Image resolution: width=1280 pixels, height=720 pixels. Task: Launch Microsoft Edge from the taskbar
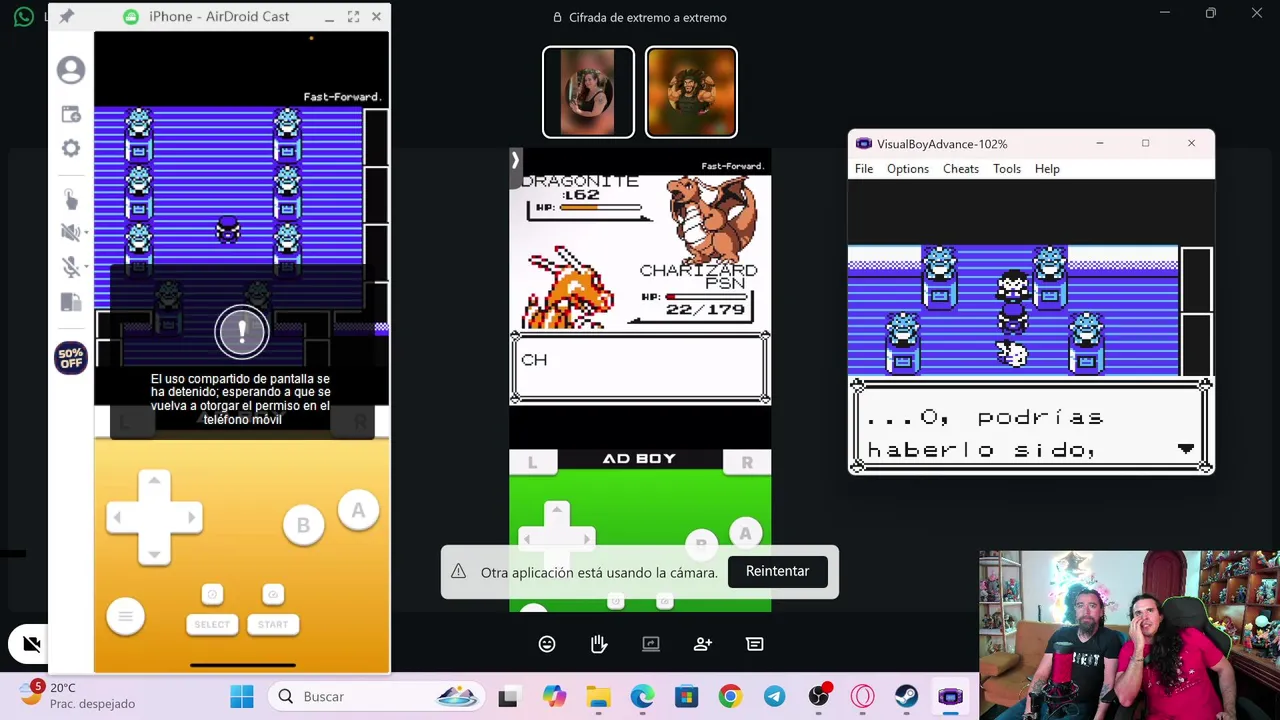[642, 696]
